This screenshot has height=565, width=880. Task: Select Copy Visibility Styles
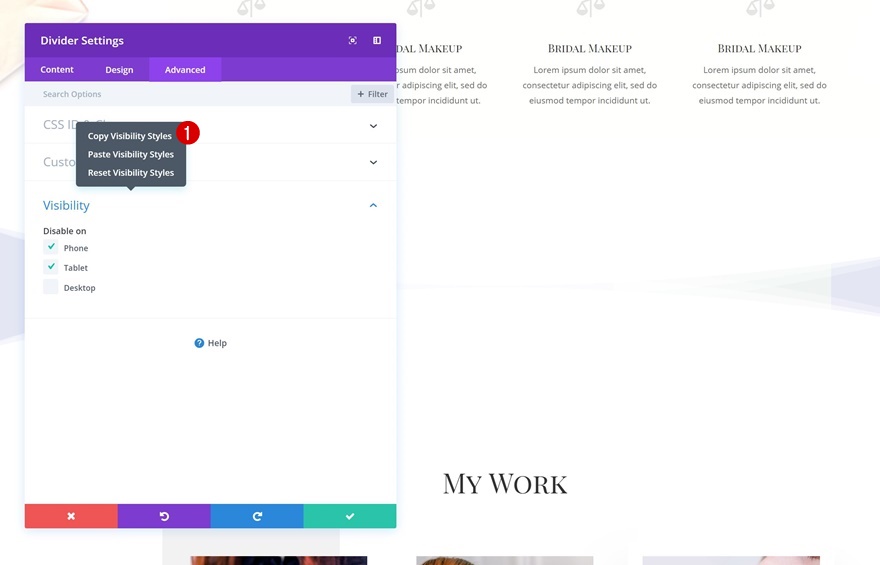(x=130, y=136)
